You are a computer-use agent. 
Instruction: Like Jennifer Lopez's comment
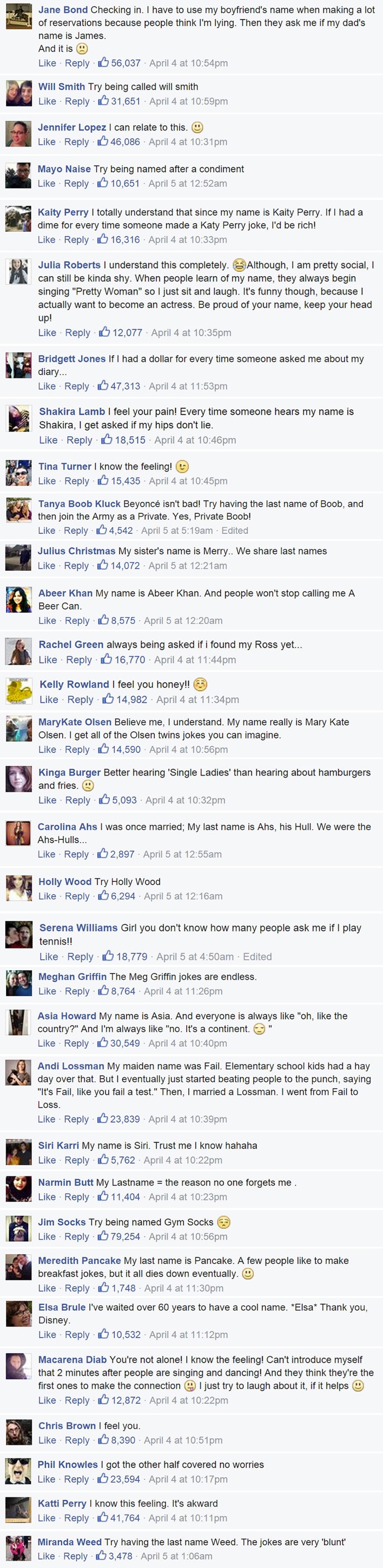(x=47, y=142)
